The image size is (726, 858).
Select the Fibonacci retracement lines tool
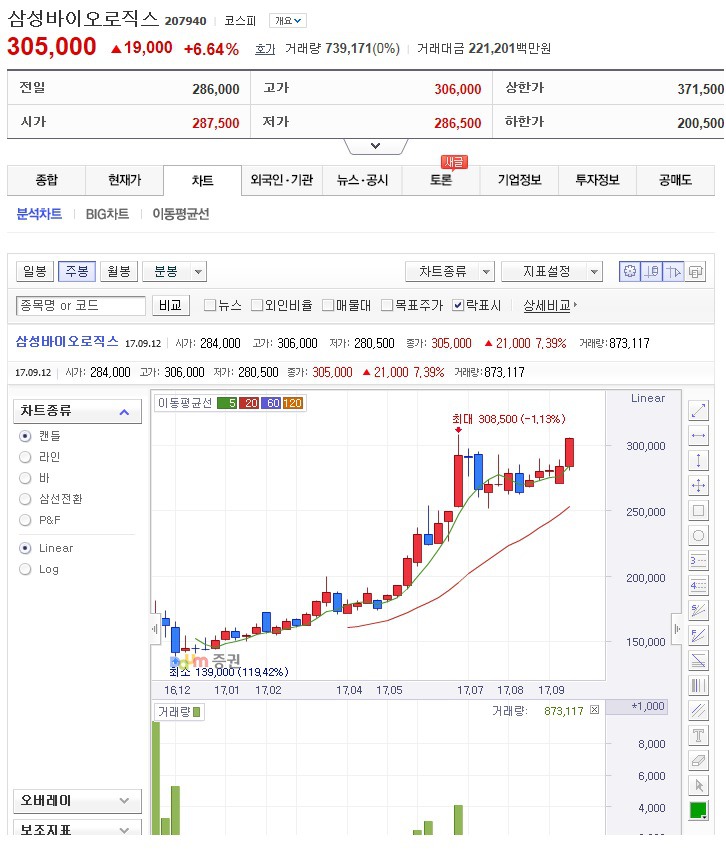(x=698, y=660)
